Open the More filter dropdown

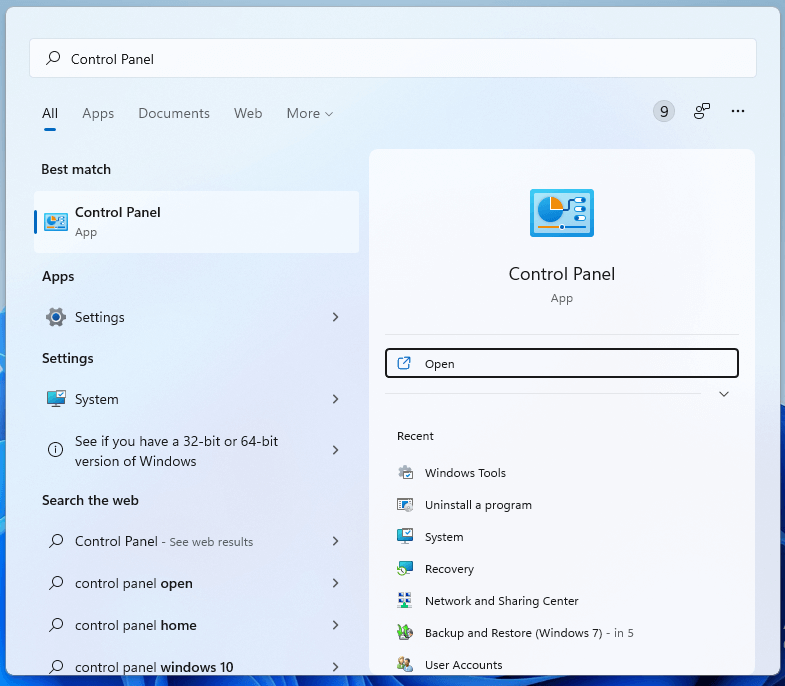[x=309, y=114]
